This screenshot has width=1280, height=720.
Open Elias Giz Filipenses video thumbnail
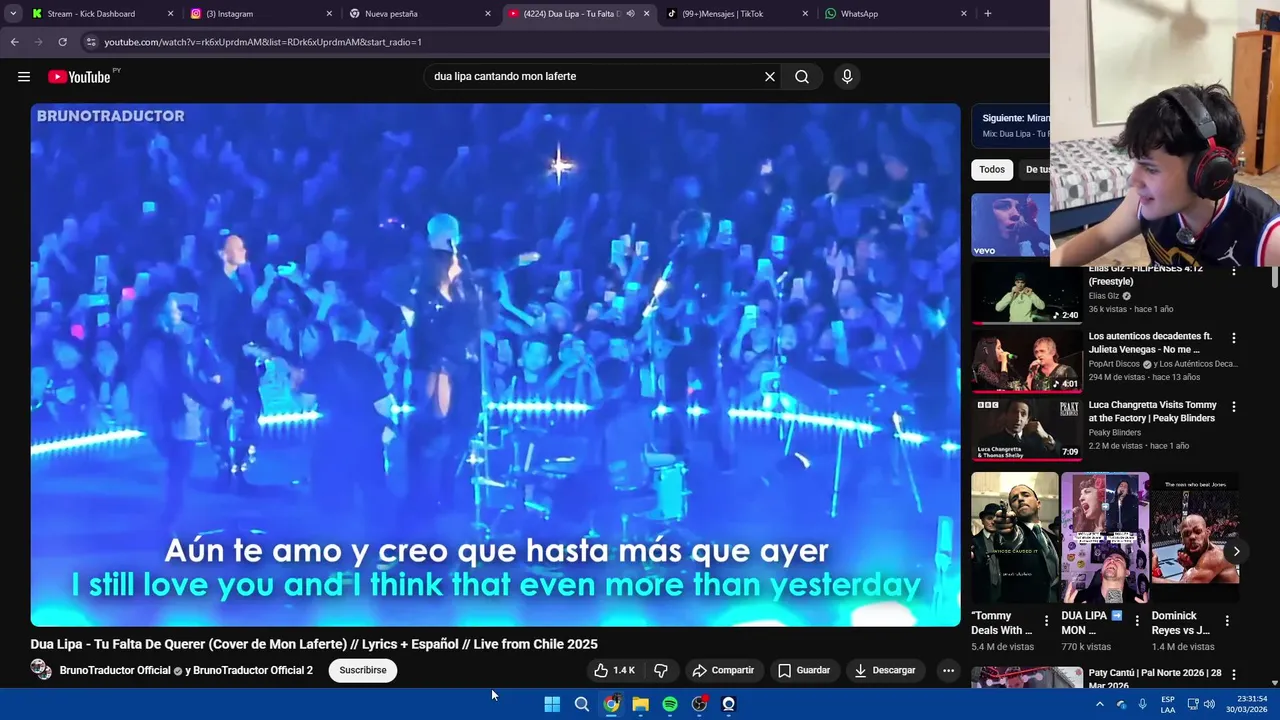(x=1026, y=294)
